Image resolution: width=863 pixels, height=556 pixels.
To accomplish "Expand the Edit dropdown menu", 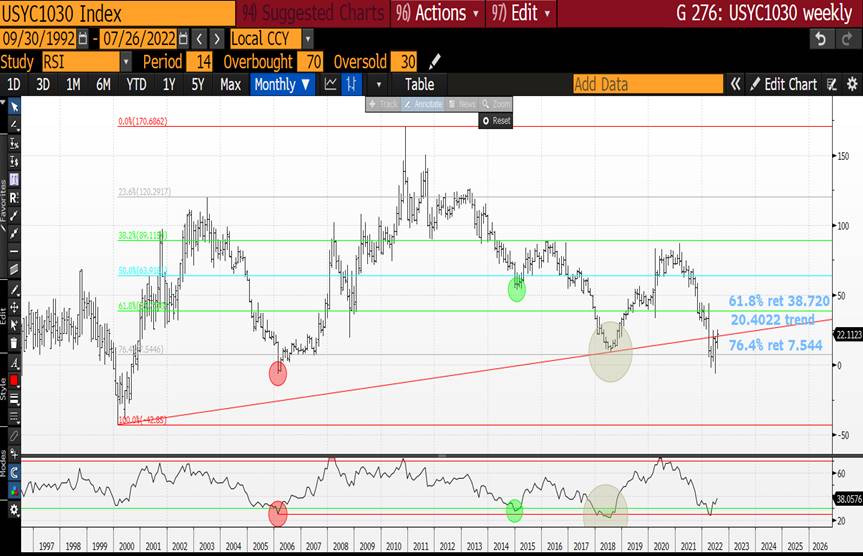I will 521,13.
